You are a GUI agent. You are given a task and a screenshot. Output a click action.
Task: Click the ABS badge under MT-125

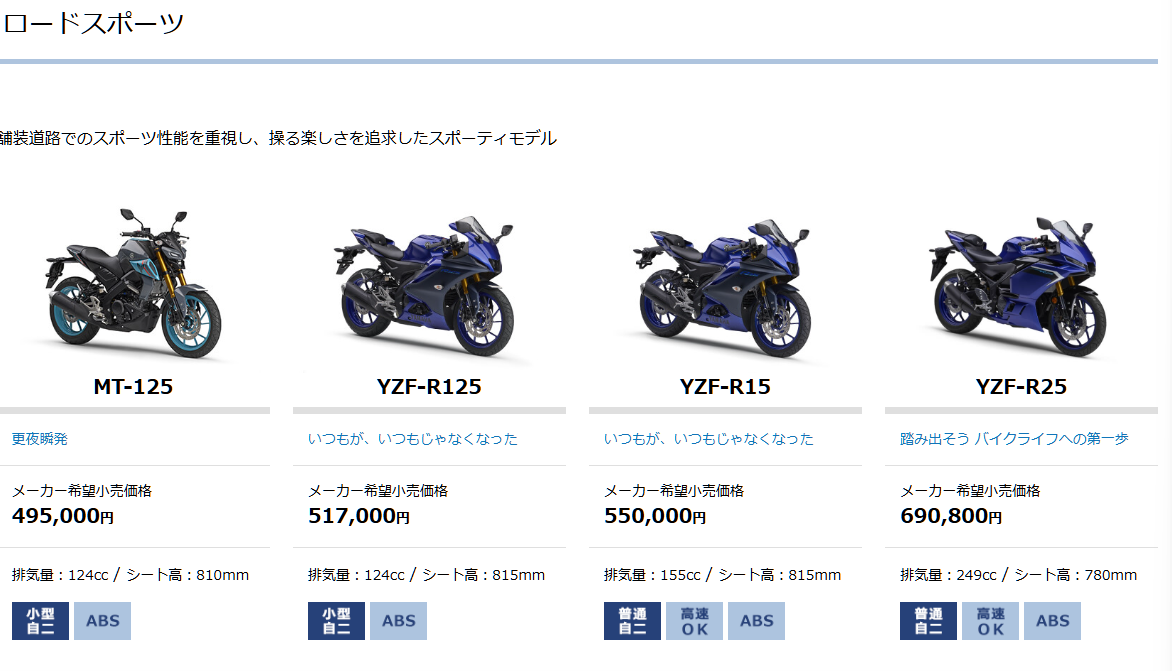pos(102,621)
